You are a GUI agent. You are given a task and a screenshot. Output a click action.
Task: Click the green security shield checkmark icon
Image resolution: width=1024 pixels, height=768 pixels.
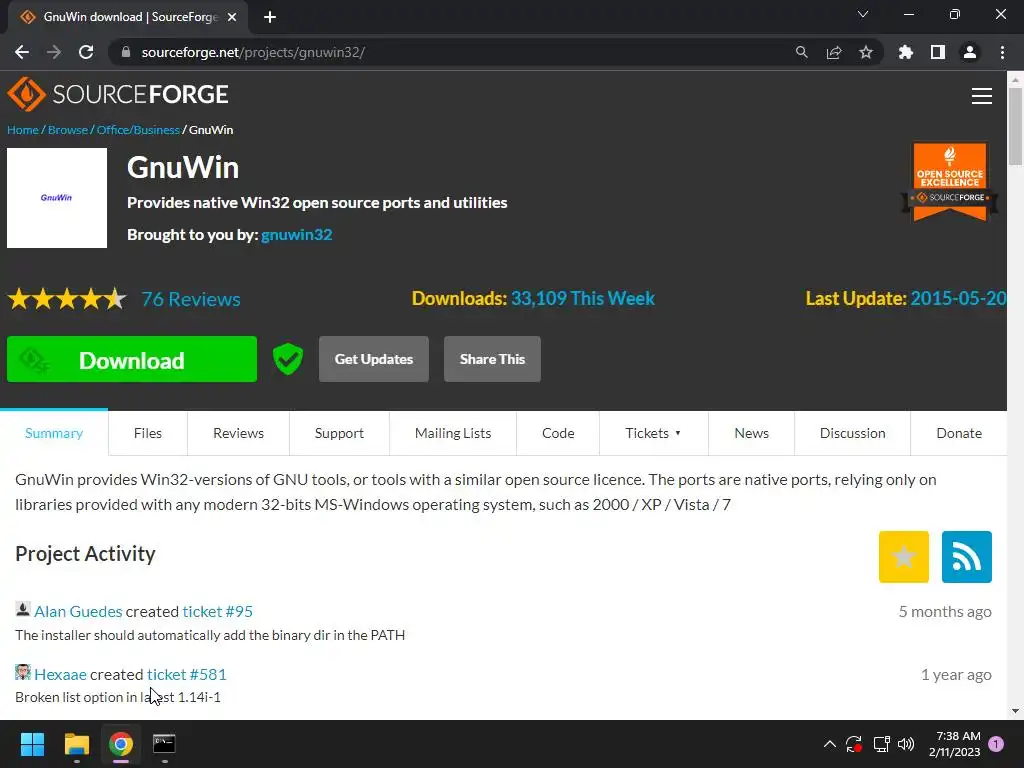pos(288,359)
